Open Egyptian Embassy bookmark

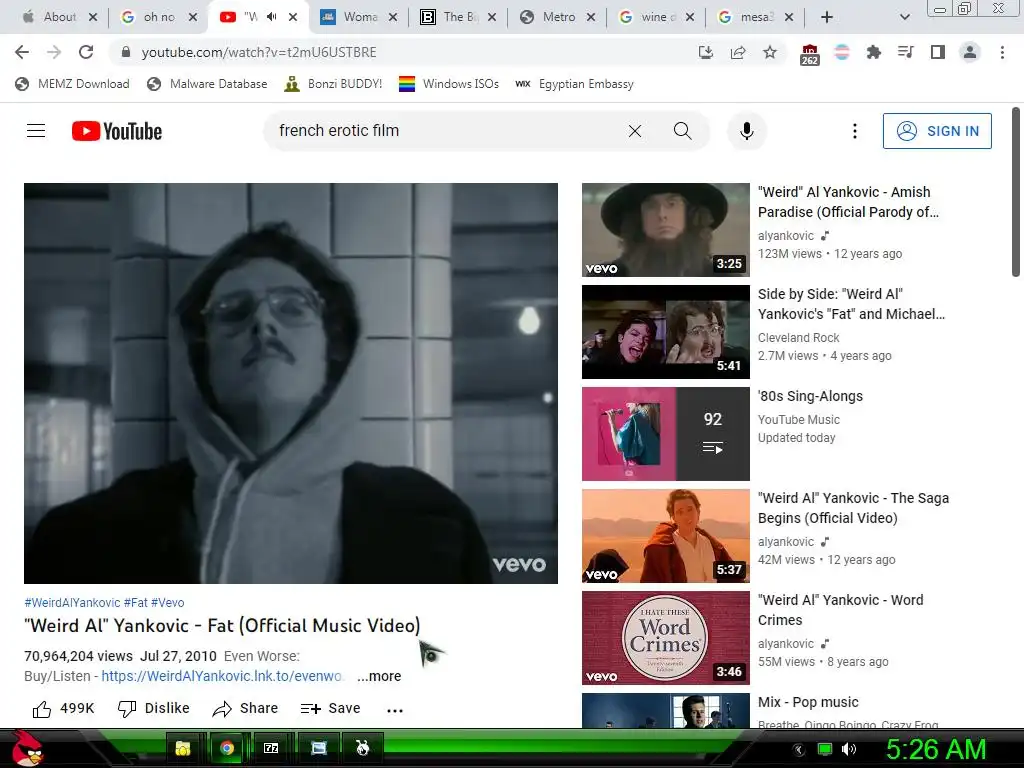(574, 84)
